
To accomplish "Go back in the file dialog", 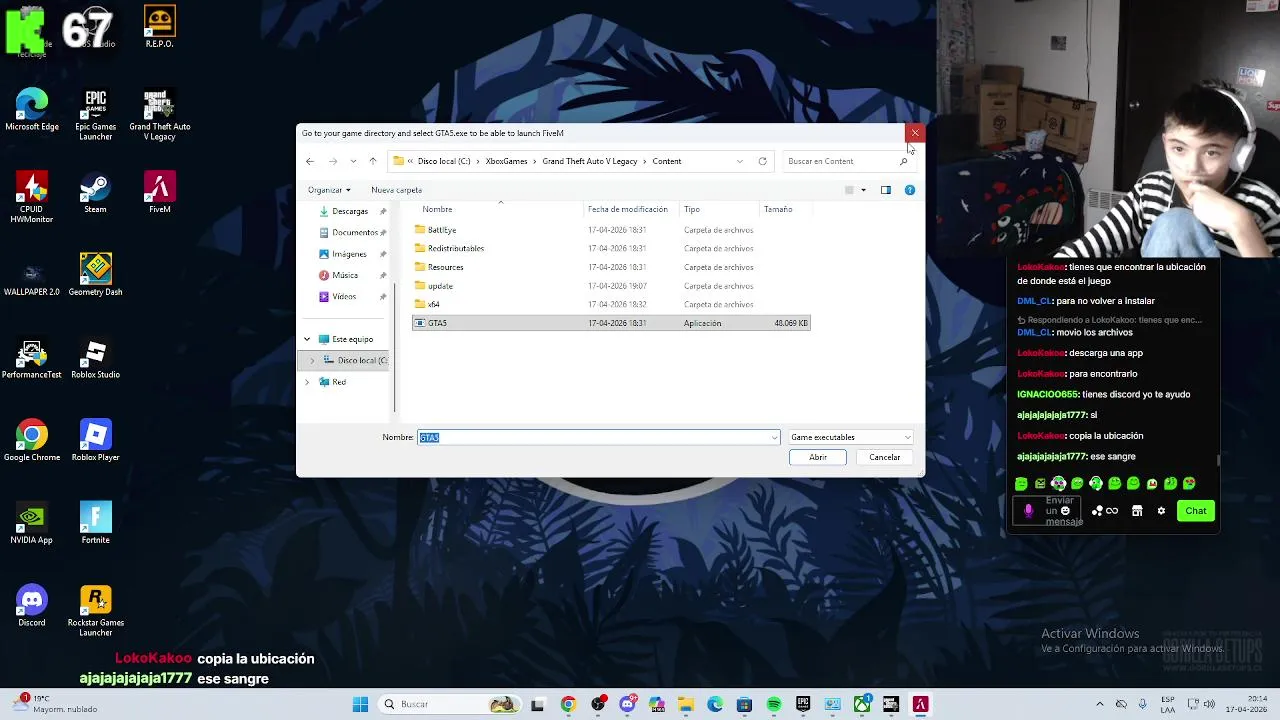I will click(310, 161).
